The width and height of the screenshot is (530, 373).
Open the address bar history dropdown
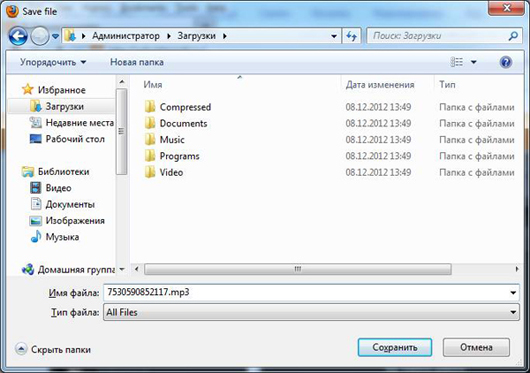point(334,36)
